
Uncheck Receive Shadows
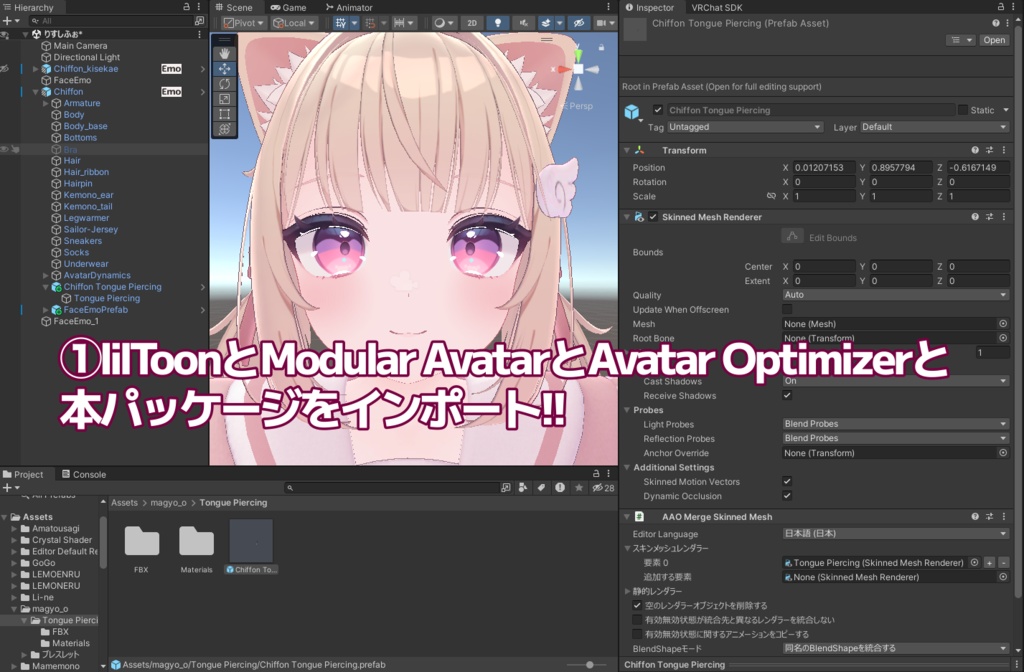click(x=787, y=395)
